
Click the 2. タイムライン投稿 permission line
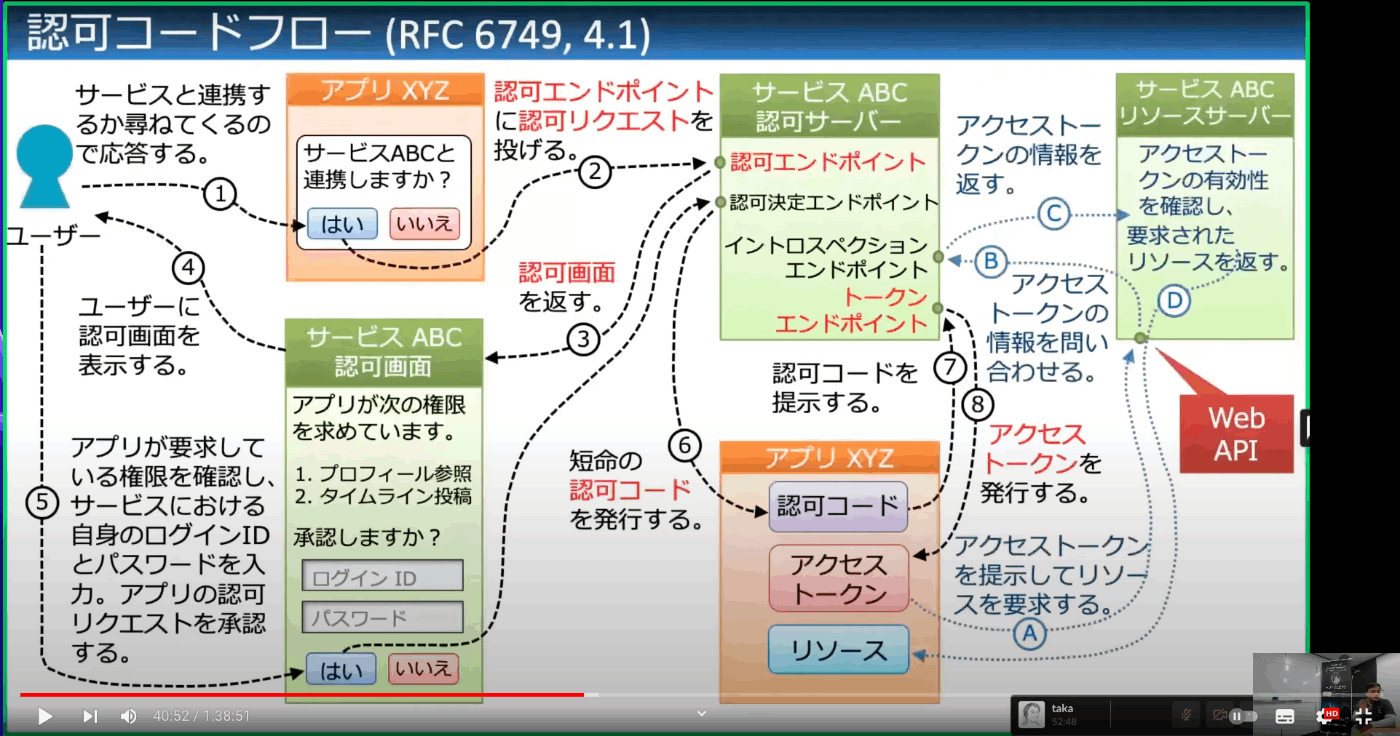tap(383, 497)
